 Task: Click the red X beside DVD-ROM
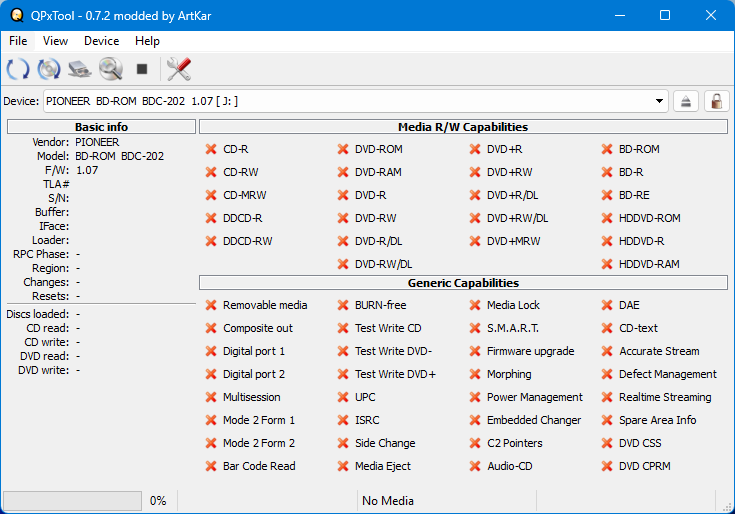point(343,149)
